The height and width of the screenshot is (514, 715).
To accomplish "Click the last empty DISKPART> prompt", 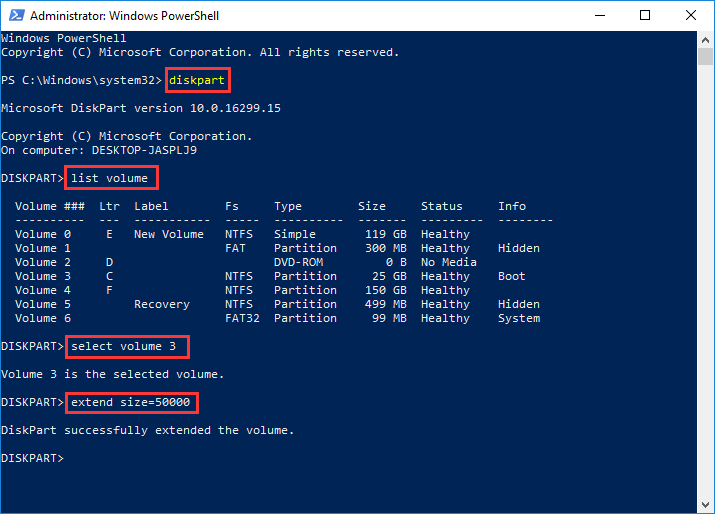I will [32, 458].
